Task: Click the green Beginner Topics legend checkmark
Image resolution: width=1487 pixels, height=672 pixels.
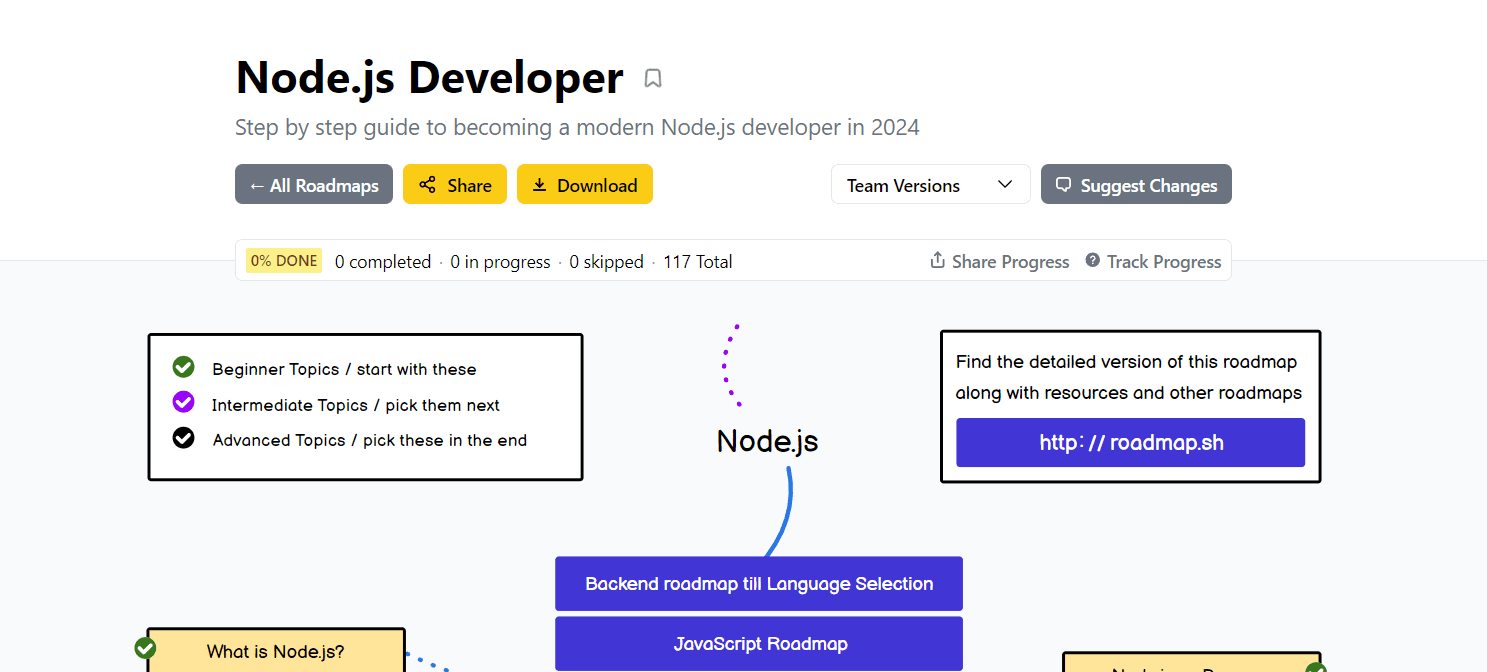Action: pyautogui.click(x=183, y=367)
